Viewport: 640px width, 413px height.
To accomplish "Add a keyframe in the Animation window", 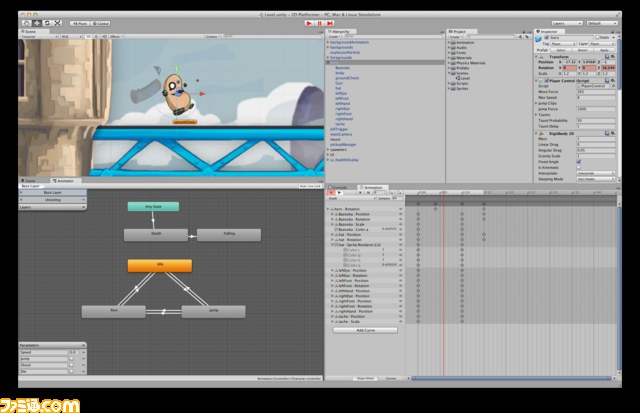I will 391,193.
